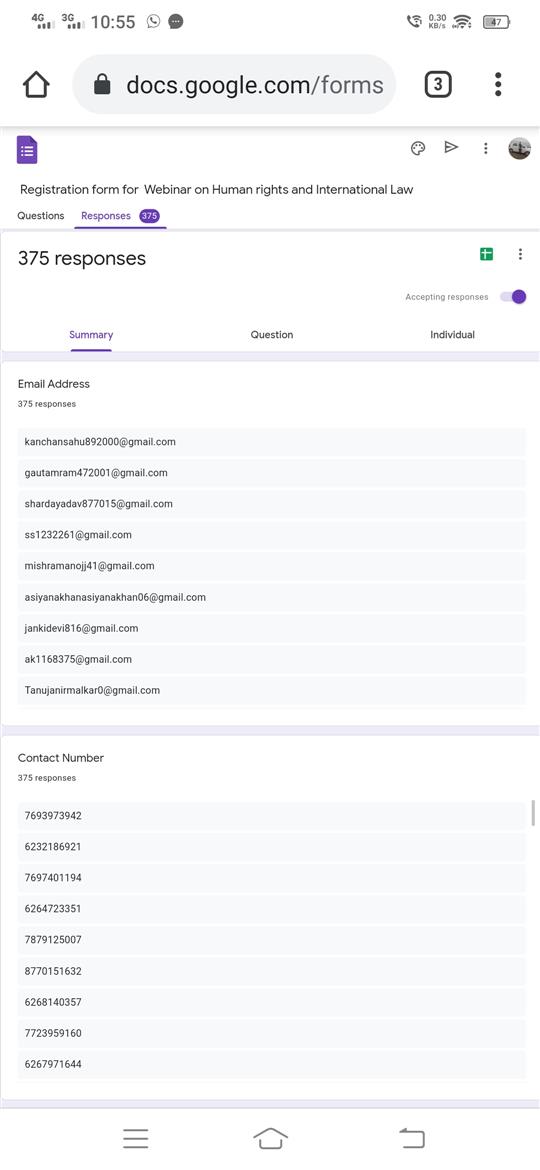
Task: Open the Google Forms home icon
Action: pyautogui.click(x=27, y=150)
